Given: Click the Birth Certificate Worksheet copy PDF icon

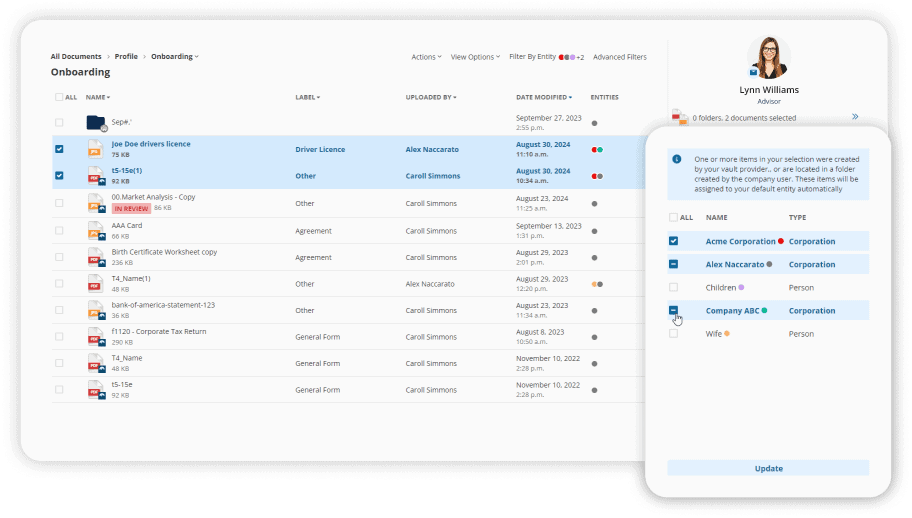Looking at the screenshot, I should (96, 257).
